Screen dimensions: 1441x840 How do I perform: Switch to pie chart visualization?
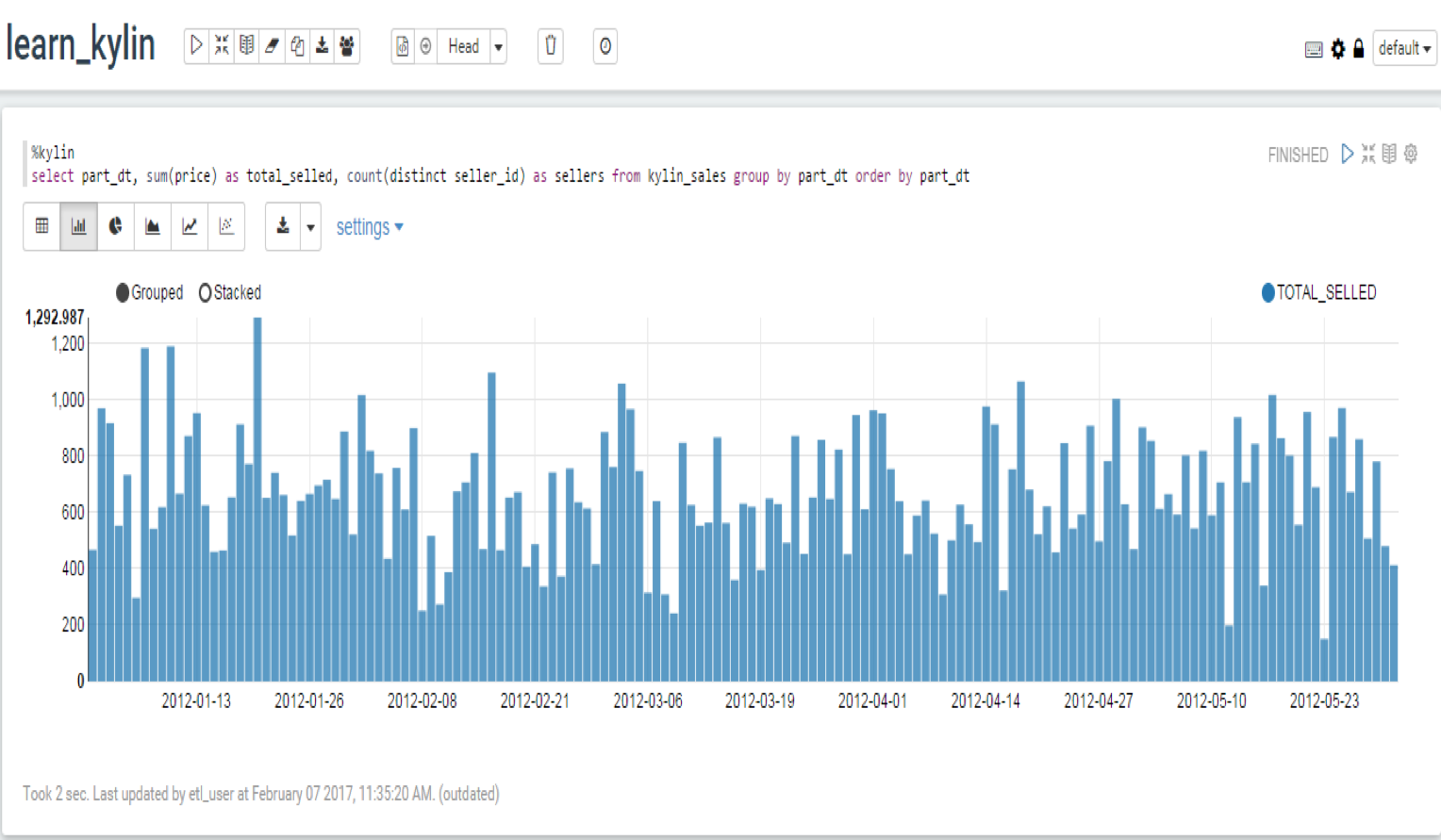point(115,226)
